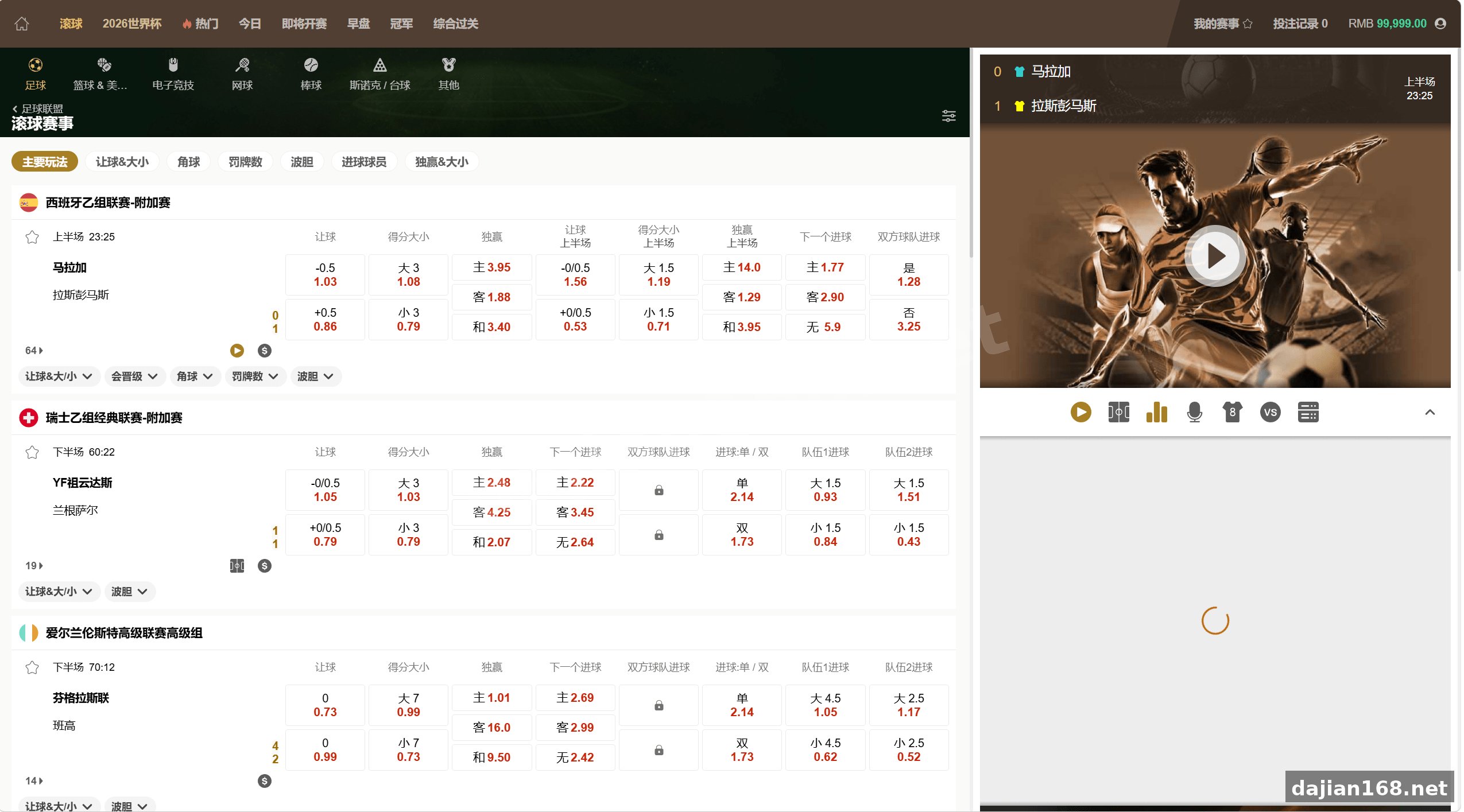Image resolution: width=1464 pixels, height=812 pixels.
Task: Open the 2026世界杯 menu item
Action: coord(132,24)
